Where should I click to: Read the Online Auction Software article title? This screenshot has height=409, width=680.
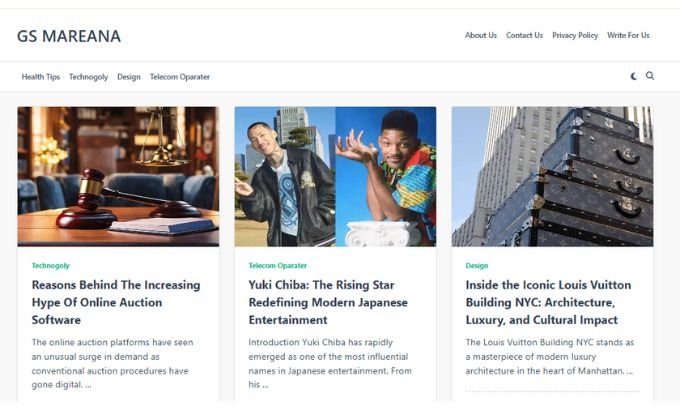(x=116, y=302)
